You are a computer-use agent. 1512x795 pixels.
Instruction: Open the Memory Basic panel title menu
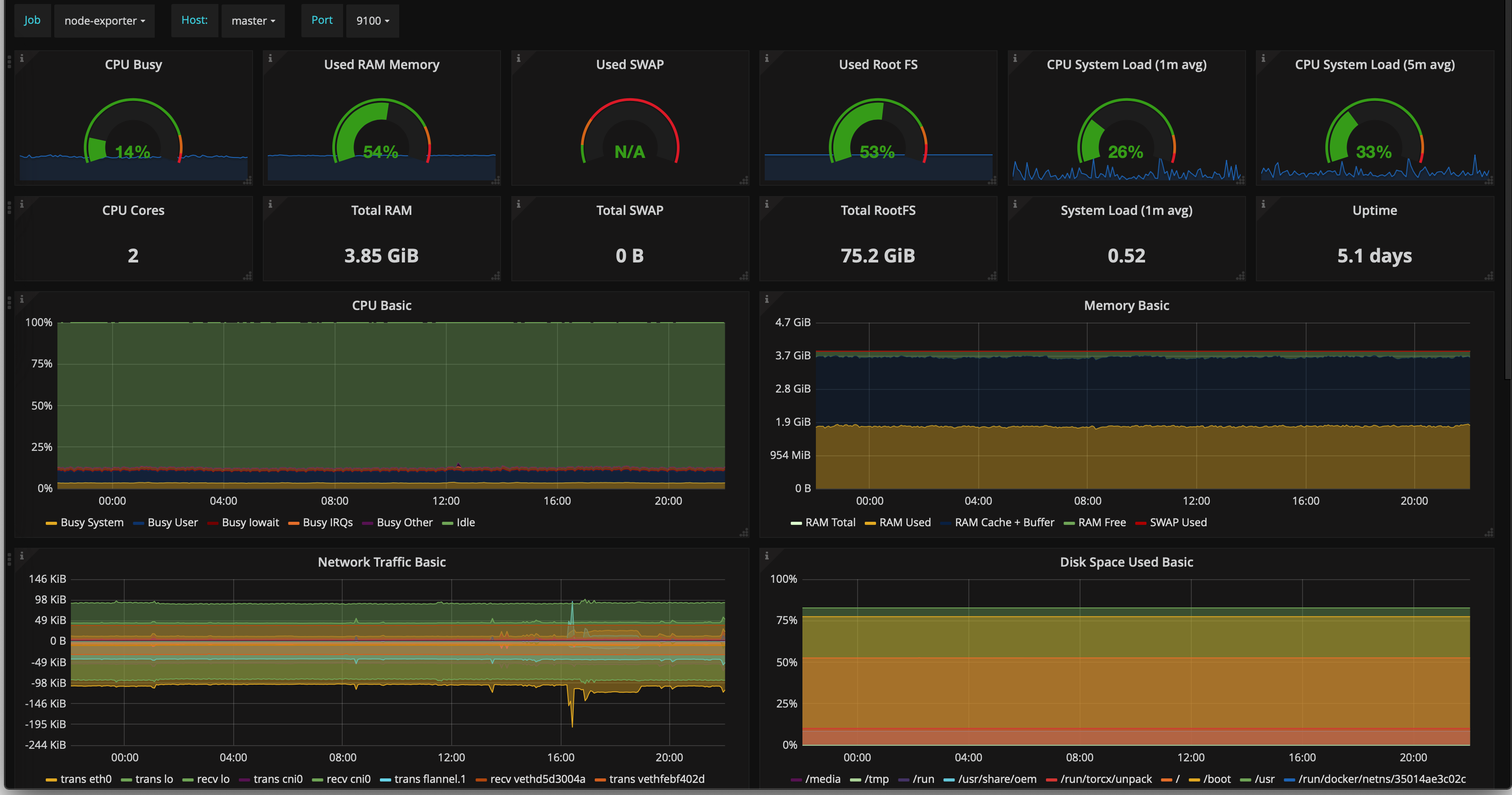click(1126, 306)
